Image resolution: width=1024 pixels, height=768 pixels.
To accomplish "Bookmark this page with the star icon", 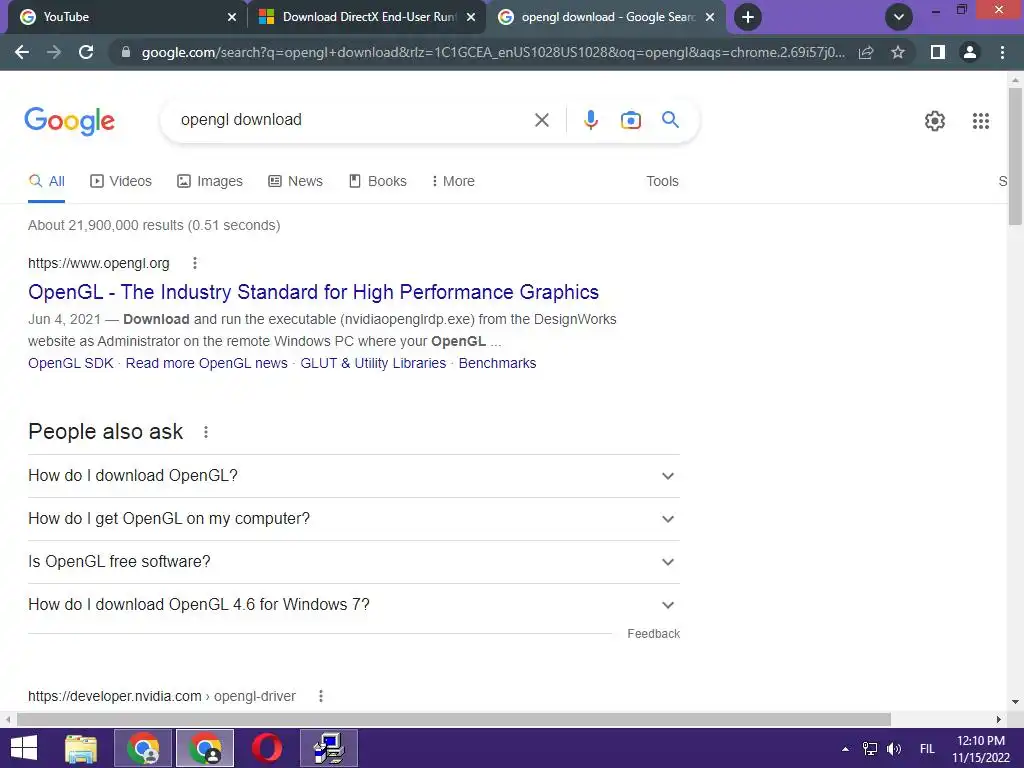I will click(x=898, y=52).
